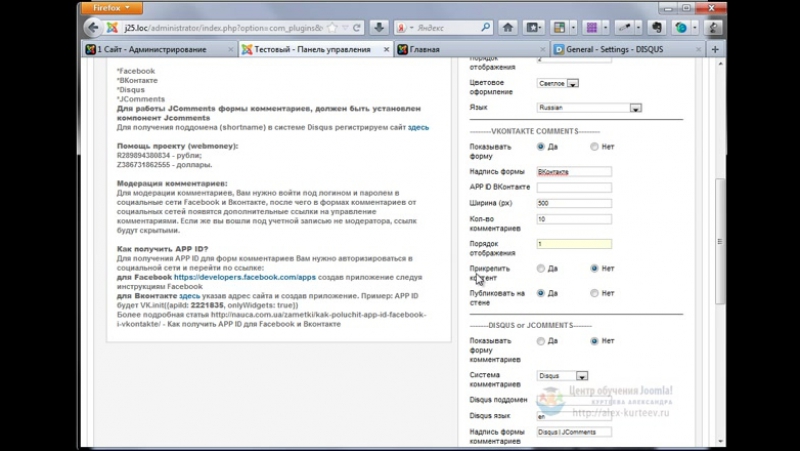
Task: Switch to the 'Главная' tab
Action: click(472, 49)
